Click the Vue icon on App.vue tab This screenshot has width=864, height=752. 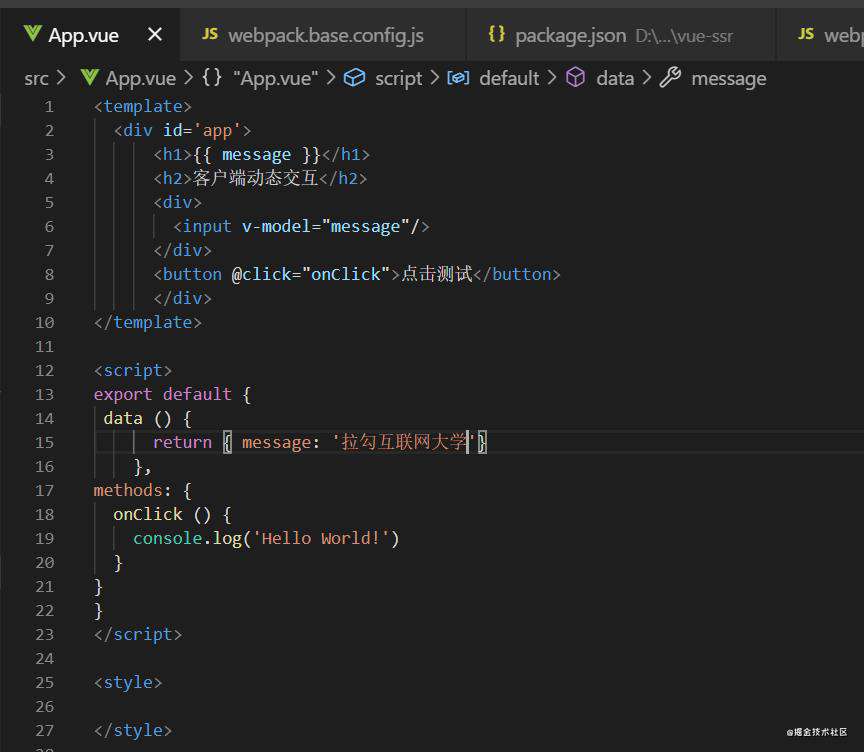(33, 34)
